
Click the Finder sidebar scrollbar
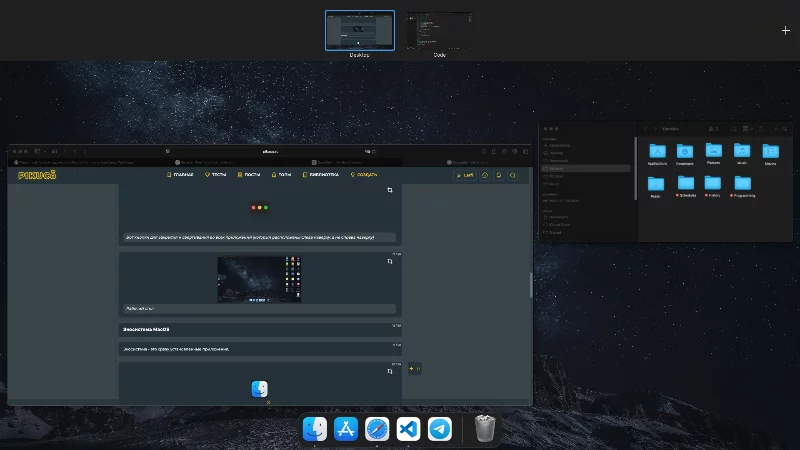pos(635,168)
